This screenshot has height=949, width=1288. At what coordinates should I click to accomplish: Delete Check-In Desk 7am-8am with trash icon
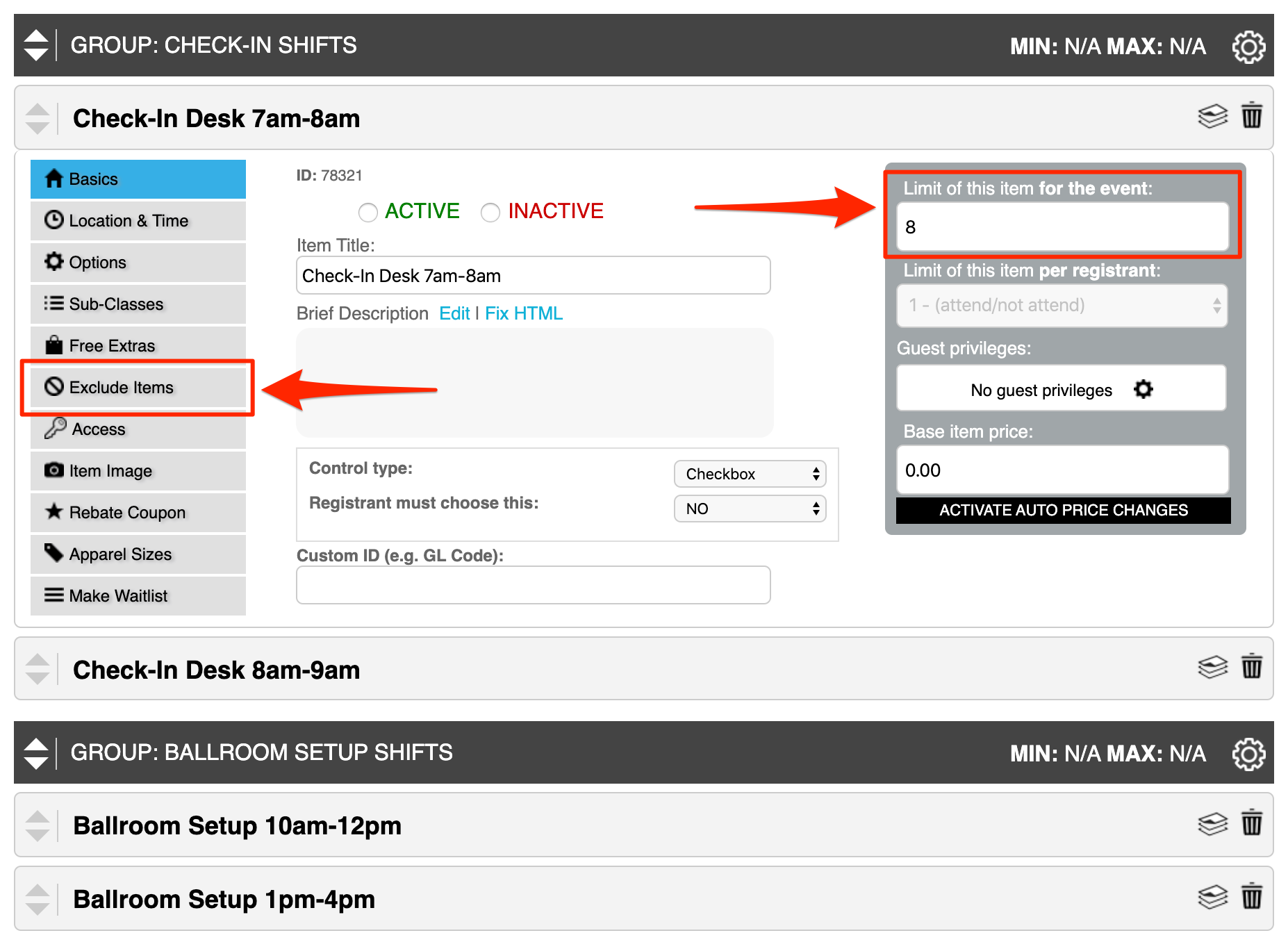pyautogui.click(x=1252, y=115)
